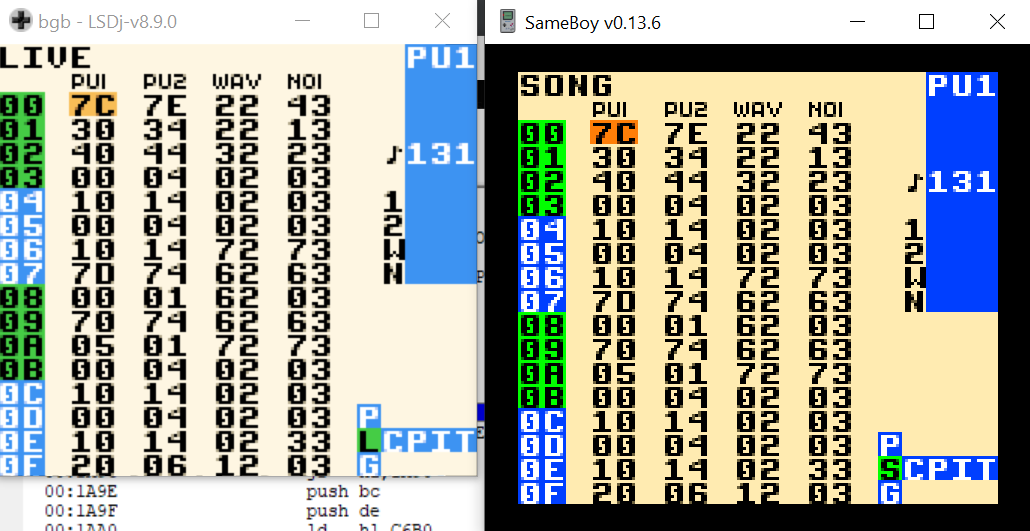This screenshot has width=1030, height=531.
Task: Click tempo value 131 in SameBoy window
Action: (x=962, y=182)
